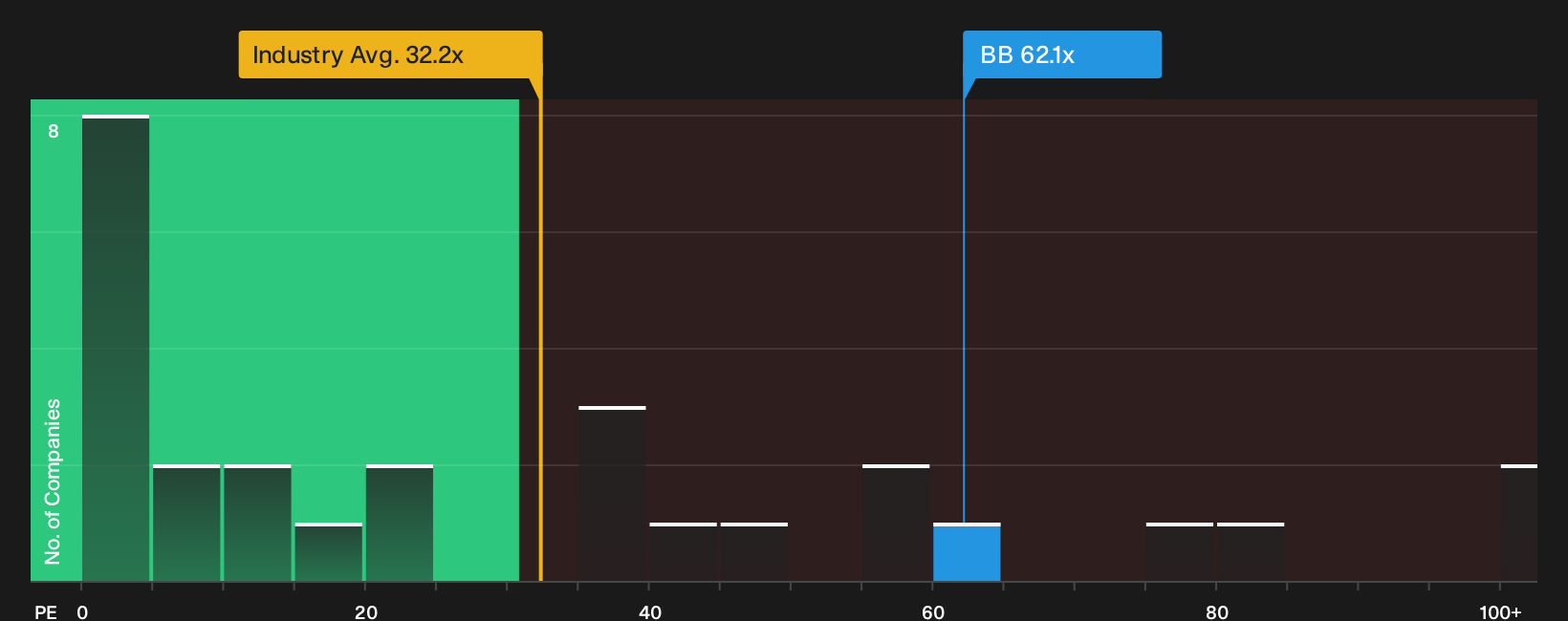Click the histogram bar for PE 20-25
Screen dimensions: 1568x621
pyautogui.click(x=400, y=523)
